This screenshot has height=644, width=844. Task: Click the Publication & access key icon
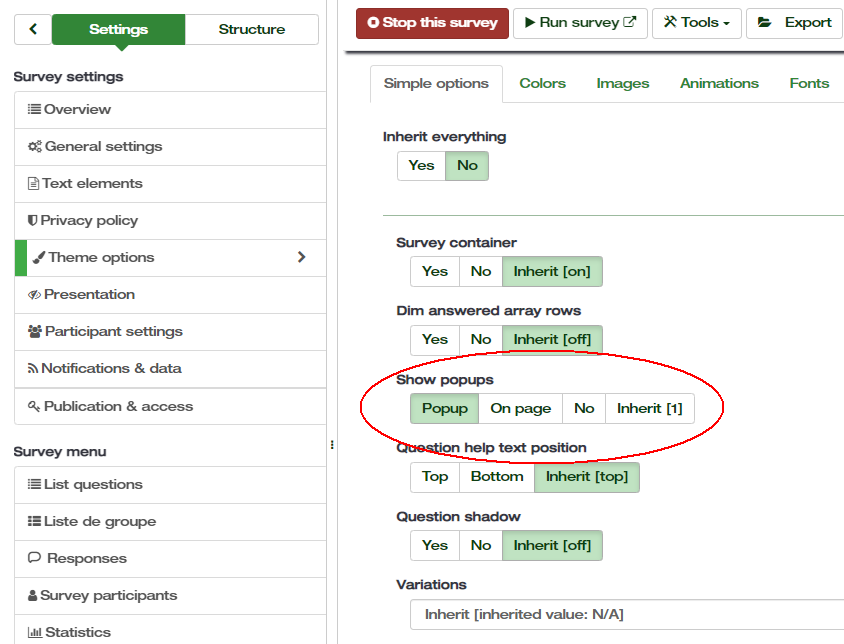click(x=34, y=407)
